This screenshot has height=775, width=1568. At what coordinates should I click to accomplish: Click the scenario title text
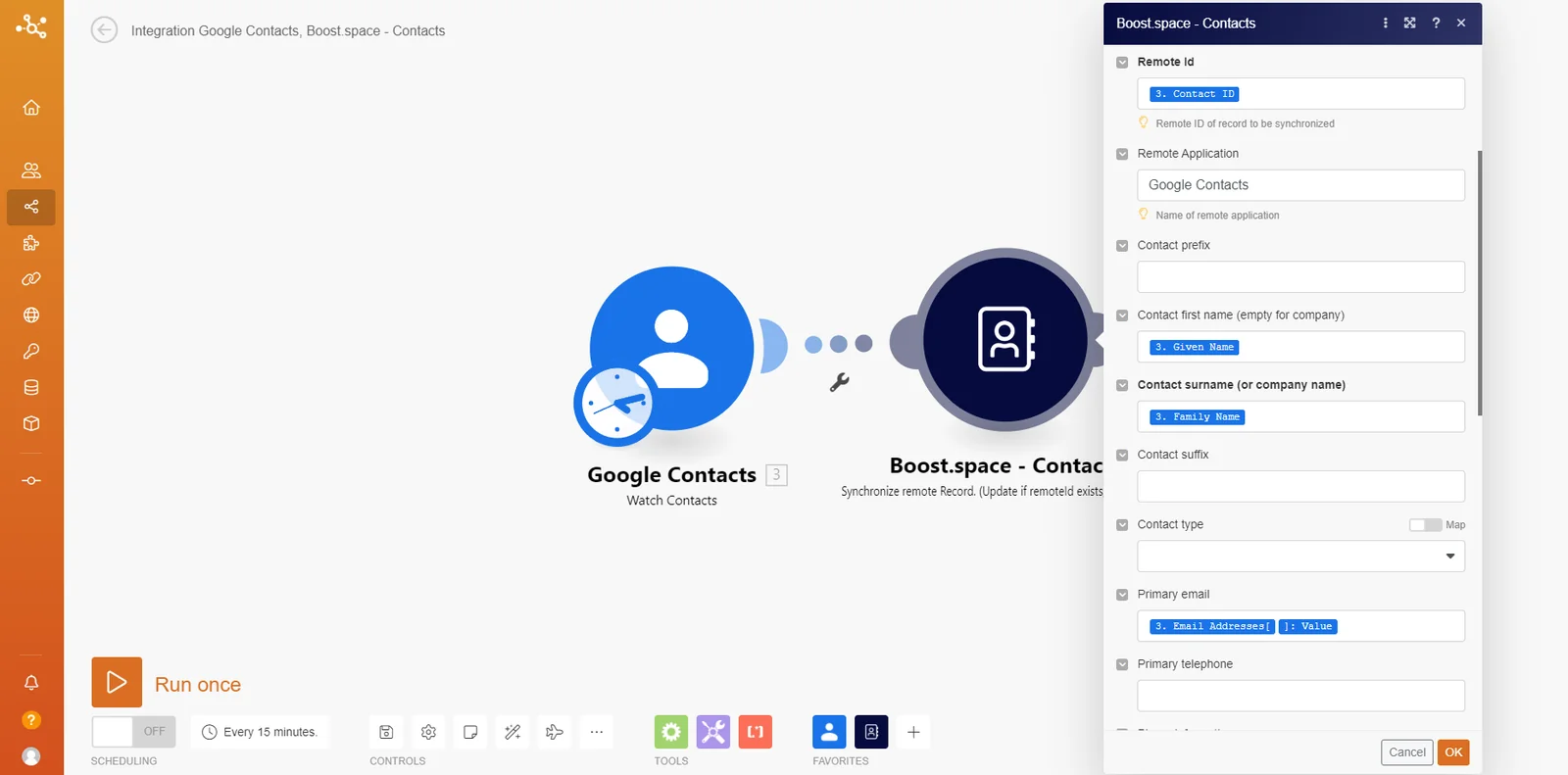(288, 31)
